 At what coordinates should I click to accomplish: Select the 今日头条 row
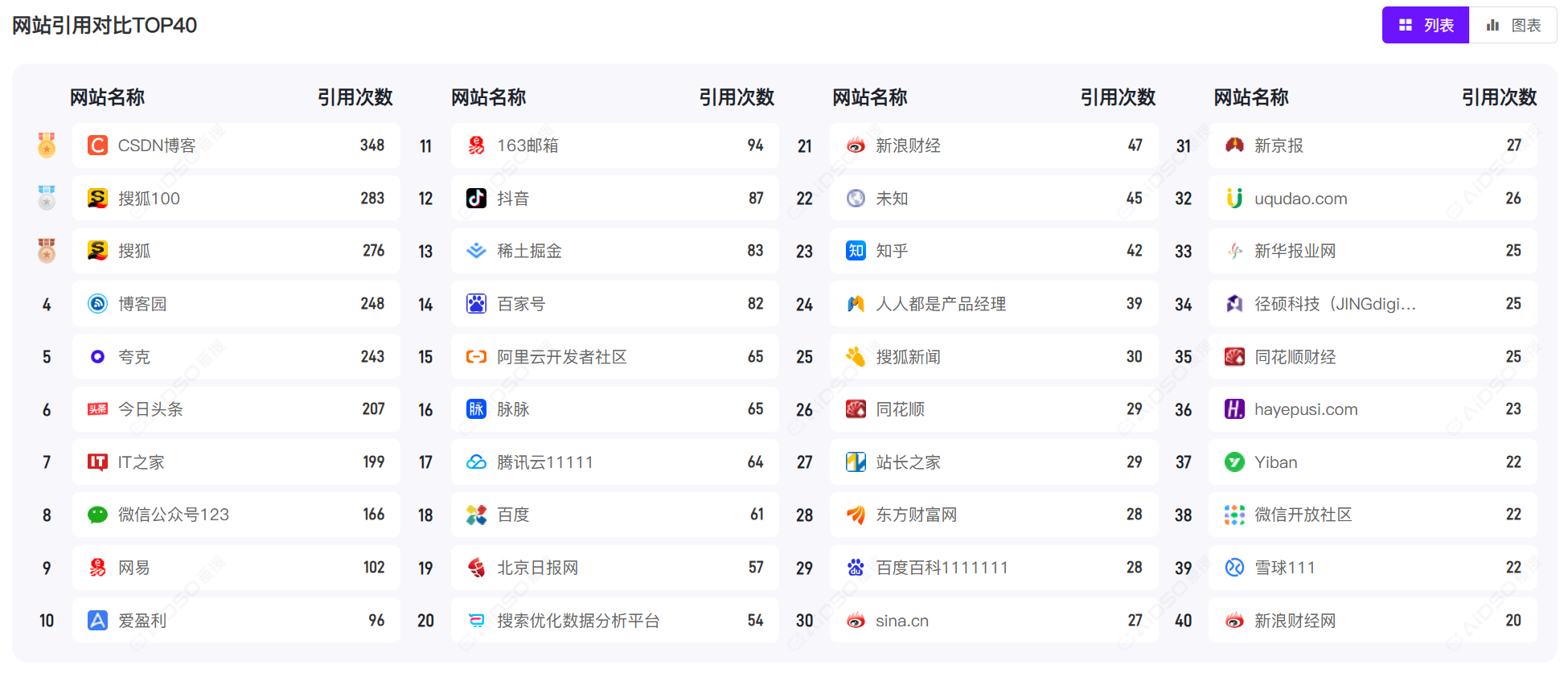click(x=235, y=409)
